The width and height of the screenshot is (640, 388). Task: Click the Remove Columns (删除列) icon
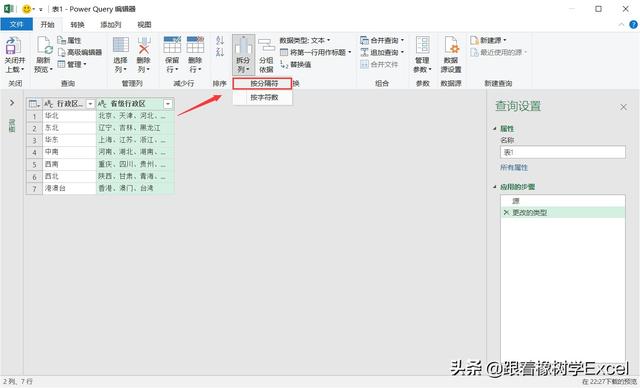(144, 45)
